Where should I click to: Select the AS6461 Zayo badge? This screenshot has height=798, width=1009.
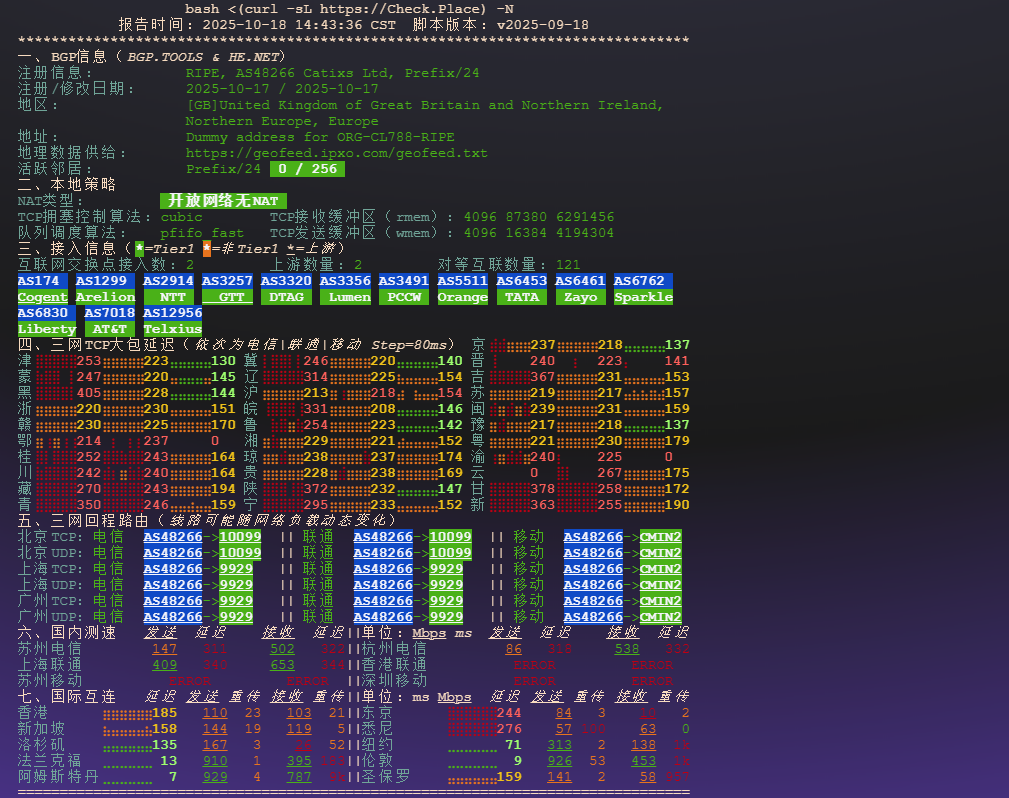click(581, 289)
